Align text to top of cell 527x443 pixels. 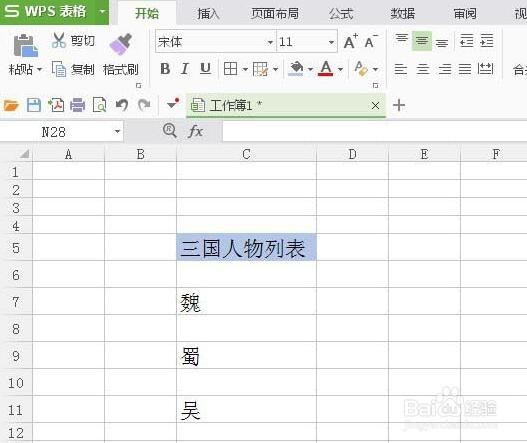(x=401, y=40)
